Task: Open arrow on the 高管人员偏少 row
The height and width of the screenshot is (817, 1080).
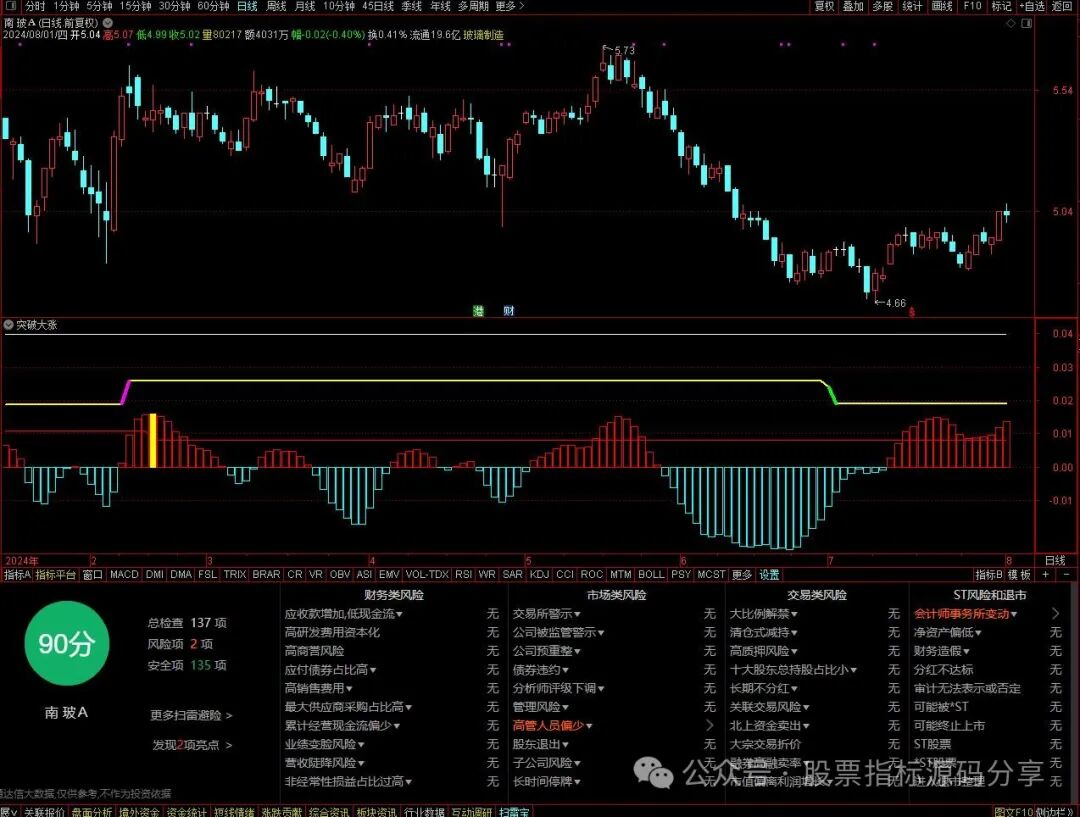Action: click(709, 725)
